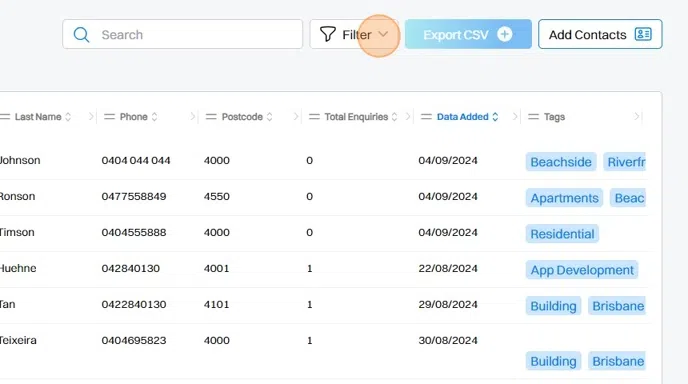
Task: Click the drag handle icon beside Total Enquiries
Action: point(314,117)
